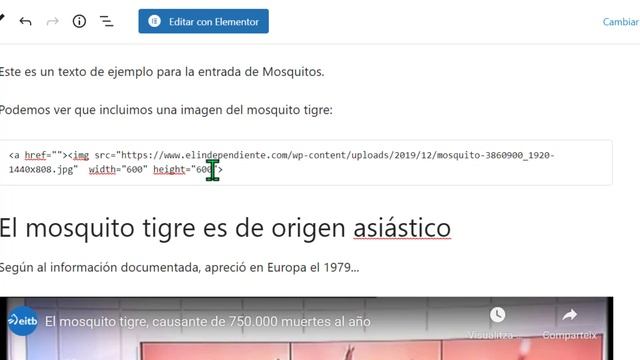Open the content structure info icon

(79, 21)
